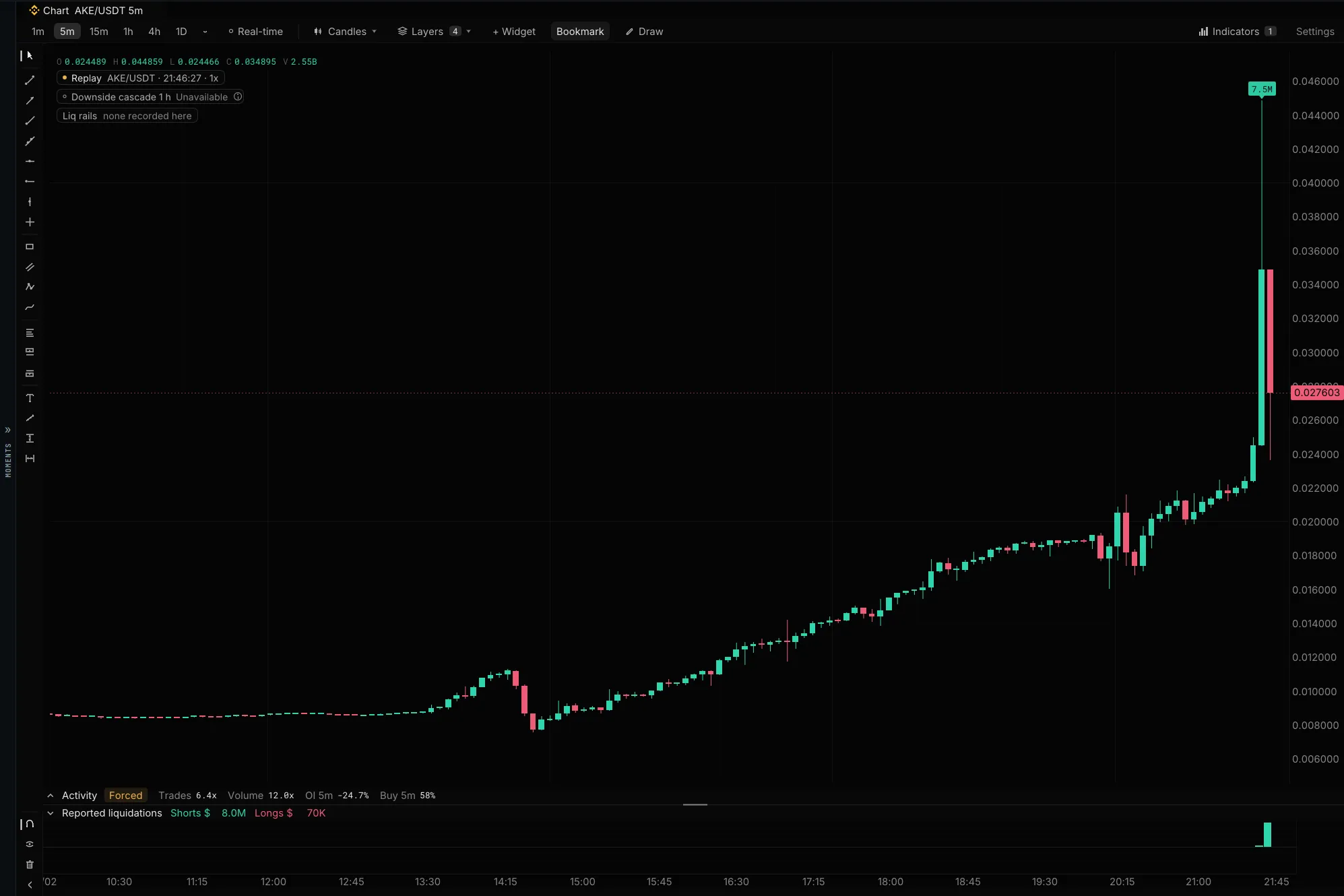Toggle Real-time mode
This screenshot has width=1344, height=896.
pyautogui.click(x=255, y=32)
